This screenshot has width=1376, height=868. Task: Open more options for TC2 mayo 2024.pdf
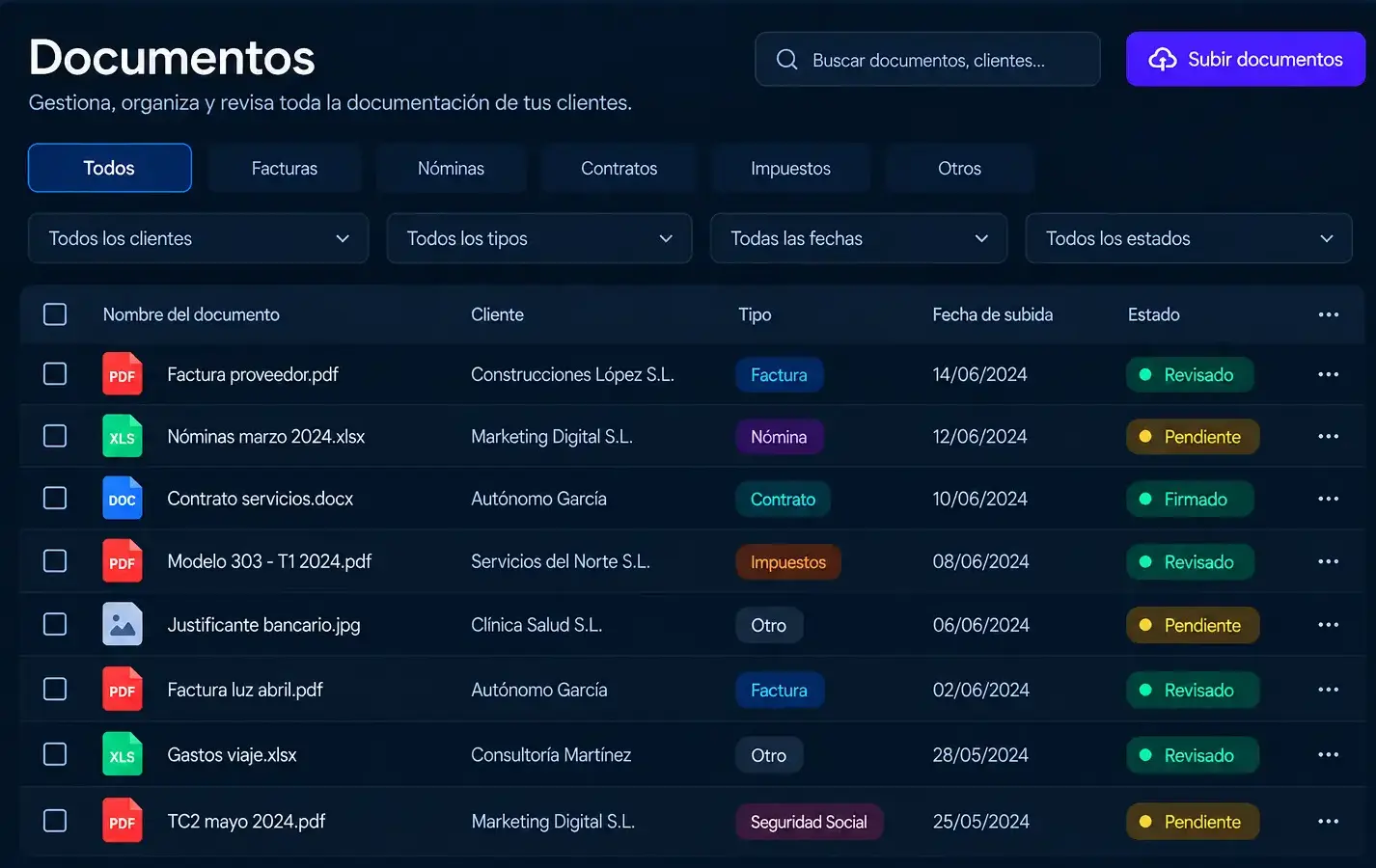pos(1329,821)
